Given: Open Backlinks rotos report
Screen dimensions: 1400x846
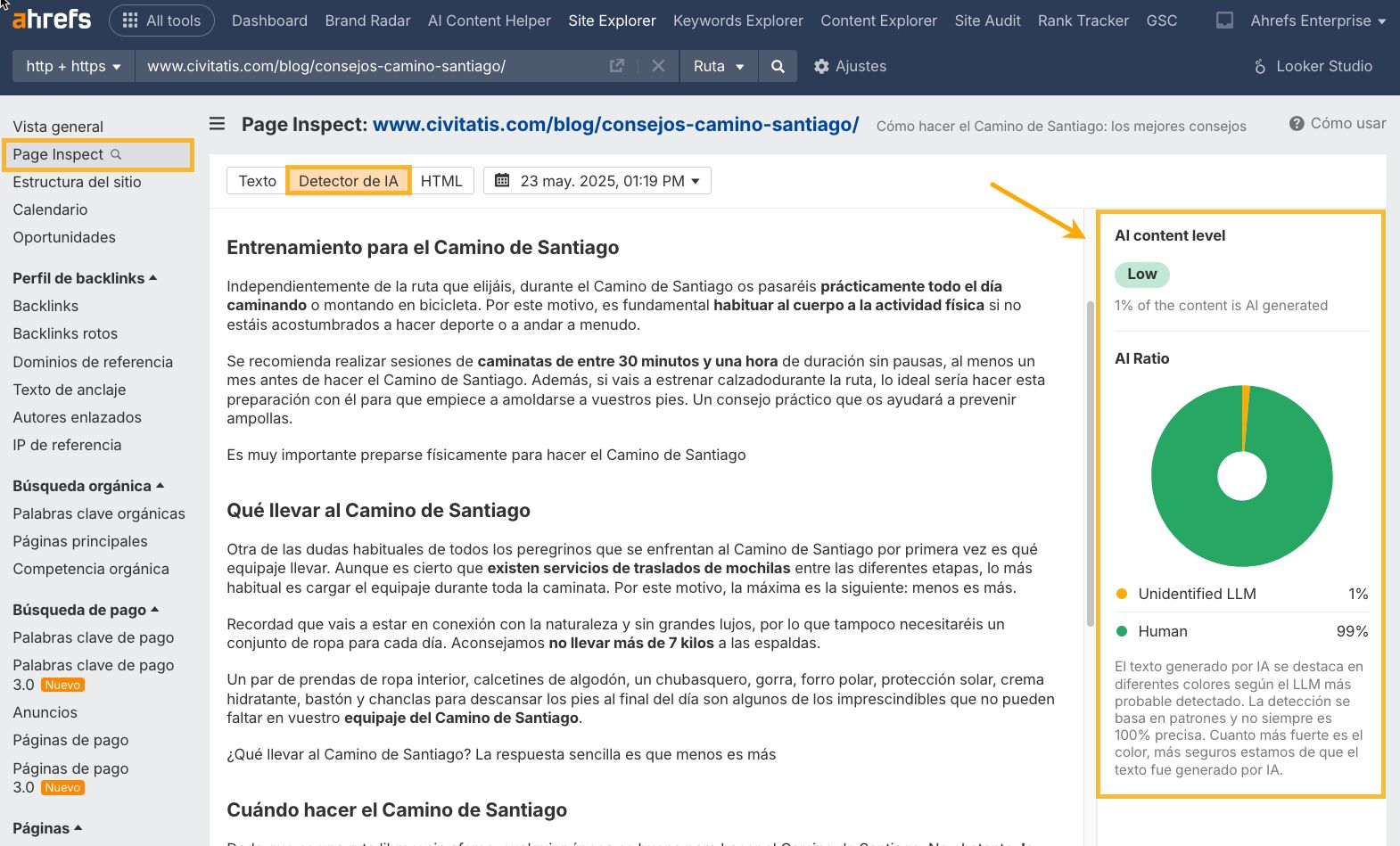Looking at the screenshot, I should [x=65, y=333].
